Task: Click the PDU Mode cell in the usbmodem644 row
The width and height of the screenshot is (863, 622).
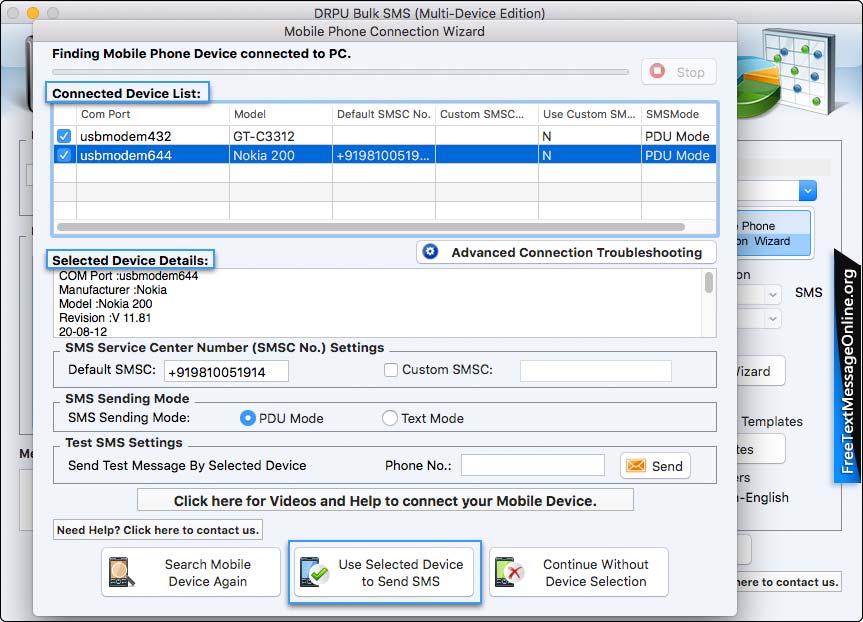Action: click(679, 155)
